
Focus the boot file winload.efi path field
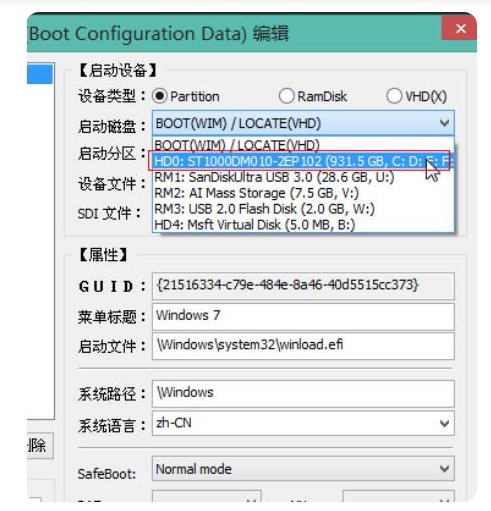click(303, 346)
